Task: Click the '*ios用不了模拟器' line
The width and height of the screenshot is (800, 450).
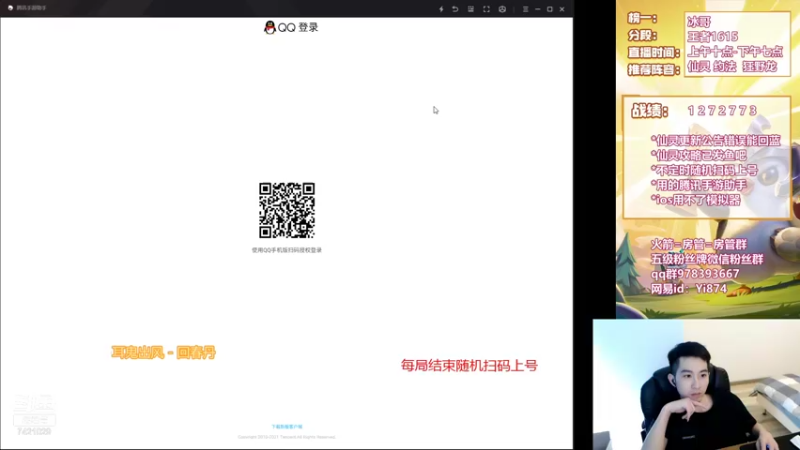Action: (695, 200)
